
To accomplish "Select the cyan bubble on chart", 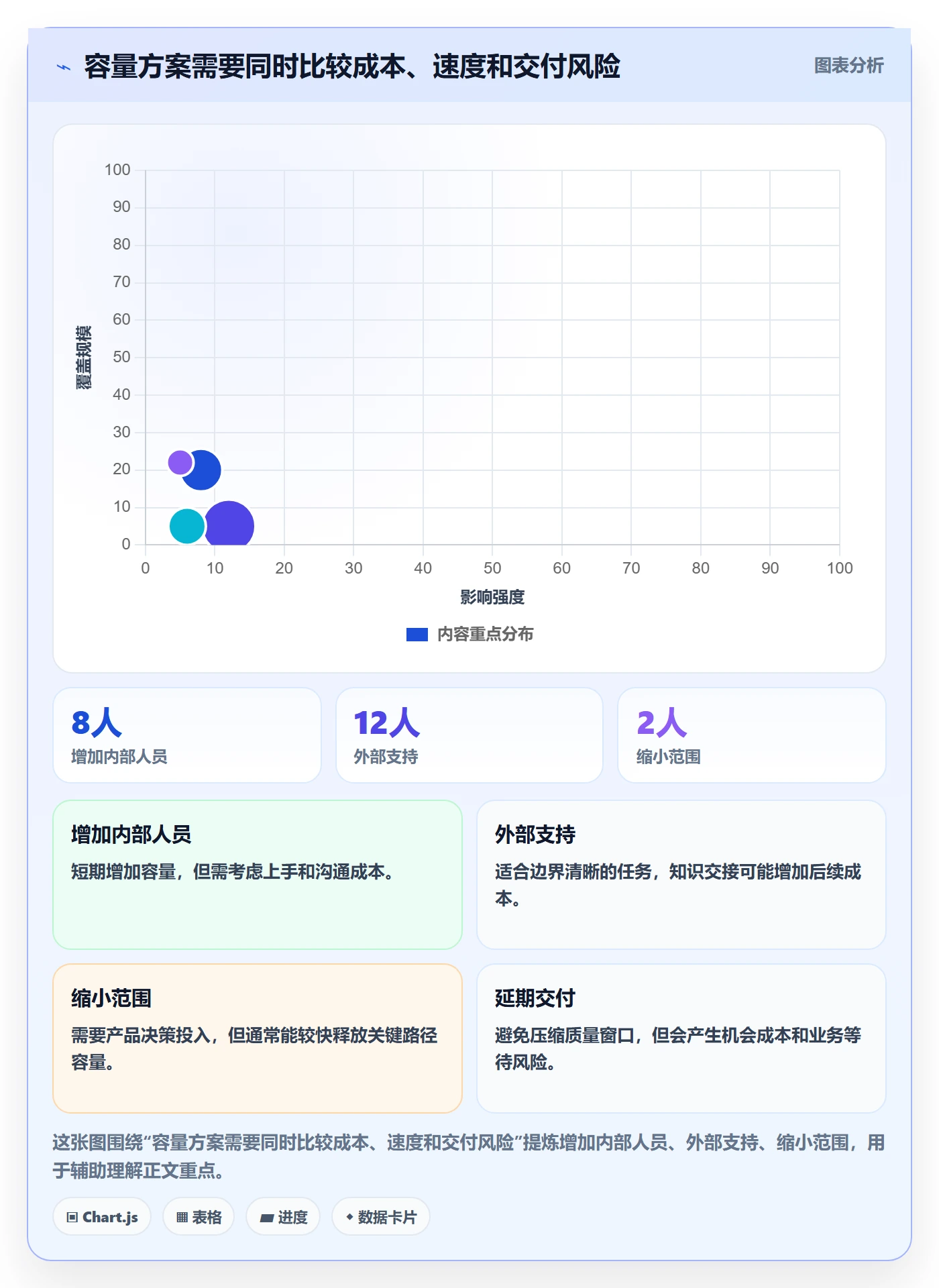I will coord(186,526).
